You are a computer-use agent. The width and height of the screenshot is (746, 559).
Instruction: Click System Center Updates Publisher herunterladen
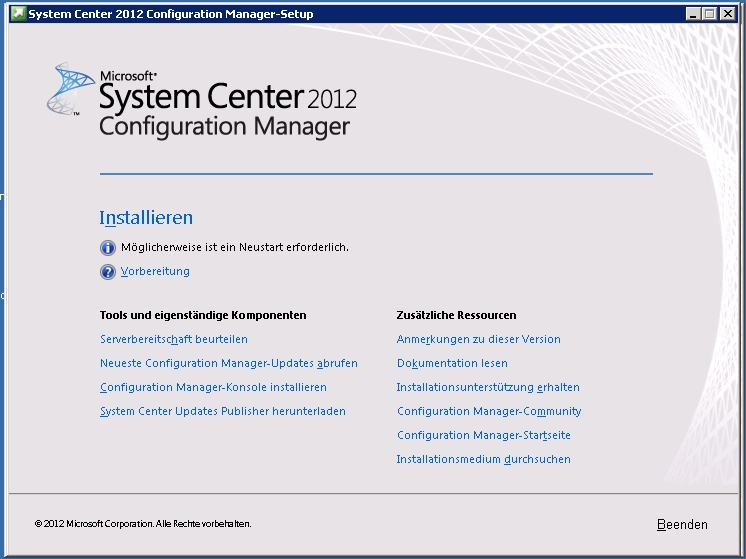tap(222, 412)
